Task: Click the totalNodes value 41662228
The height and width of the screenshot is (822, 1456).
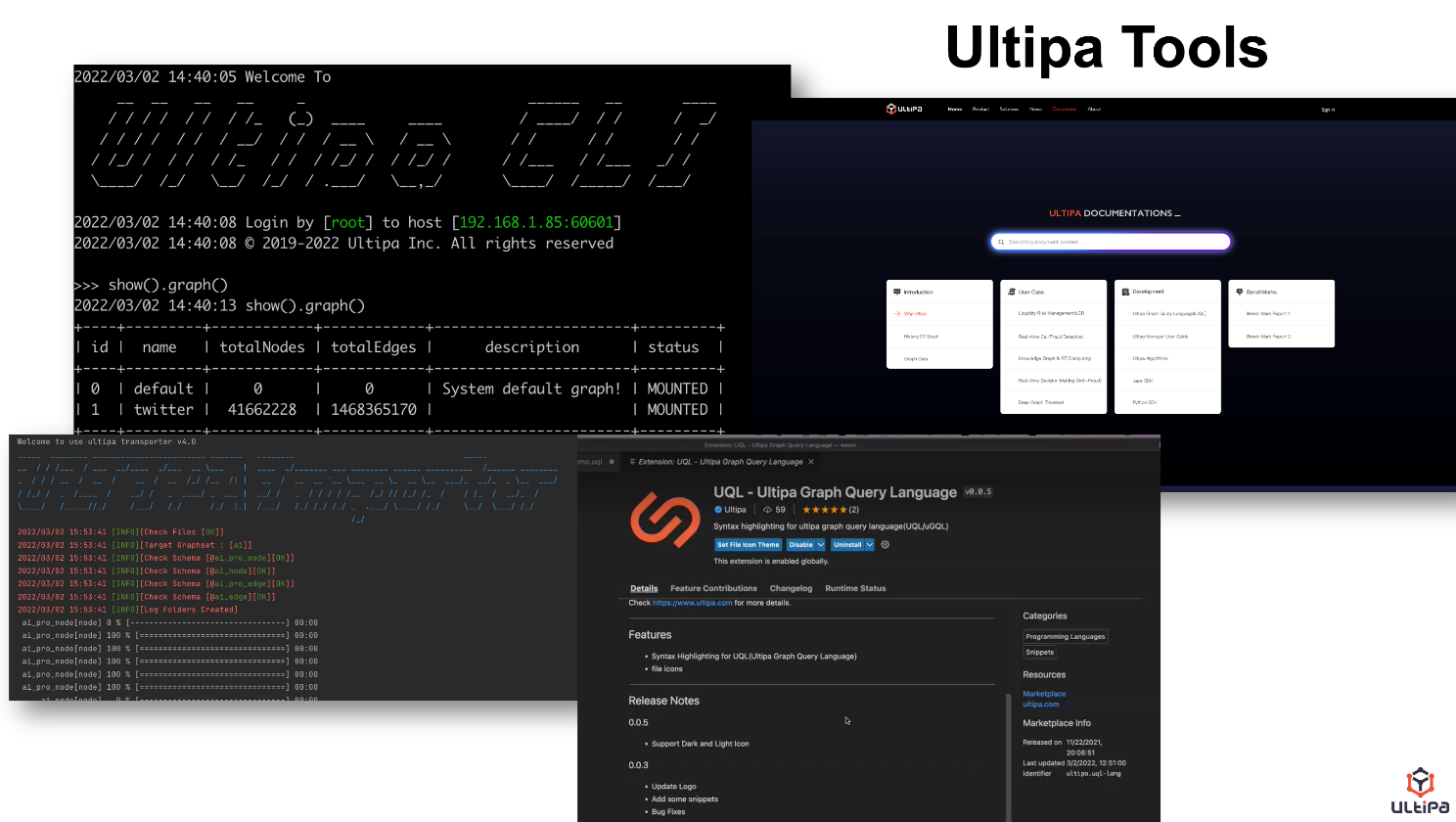Action: coord(262,410)
